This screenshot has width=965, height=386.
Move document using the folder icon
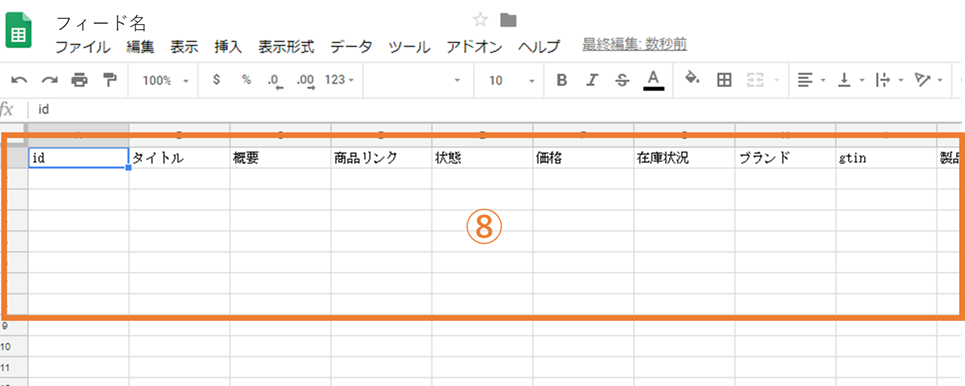pyautogui.click(x=508, y=20)
